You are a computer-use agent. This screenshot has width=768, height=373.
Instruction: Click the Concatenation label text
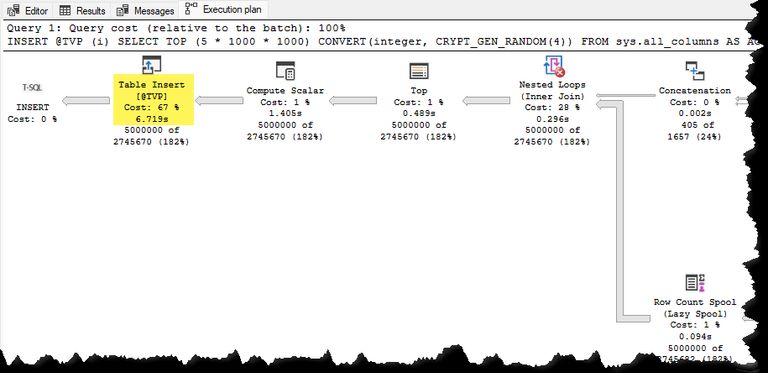[695, 91]
